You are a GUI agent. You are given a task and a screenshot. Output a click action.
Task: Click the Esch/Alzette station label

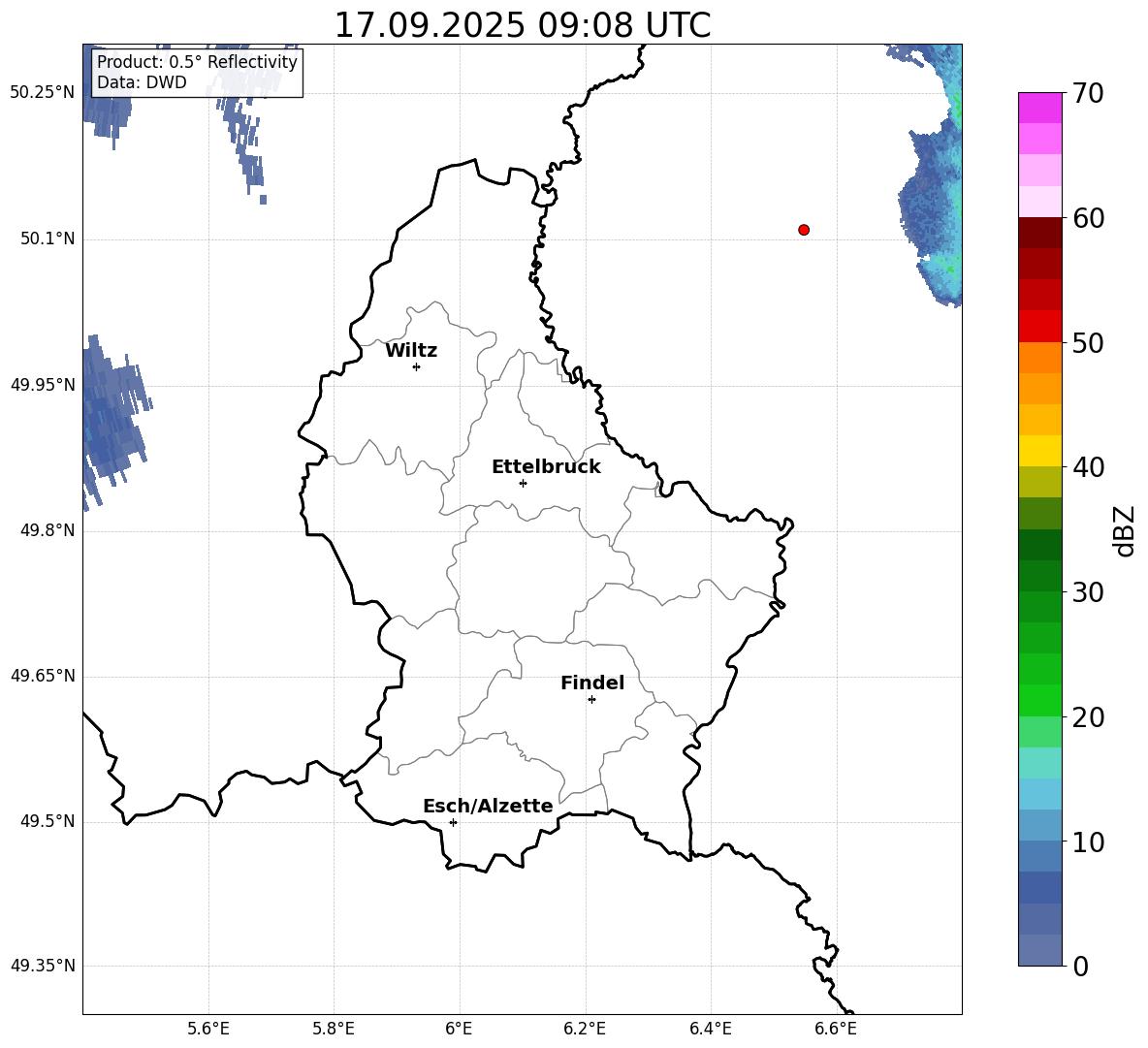pyautogui.click(x=489, y=806)
